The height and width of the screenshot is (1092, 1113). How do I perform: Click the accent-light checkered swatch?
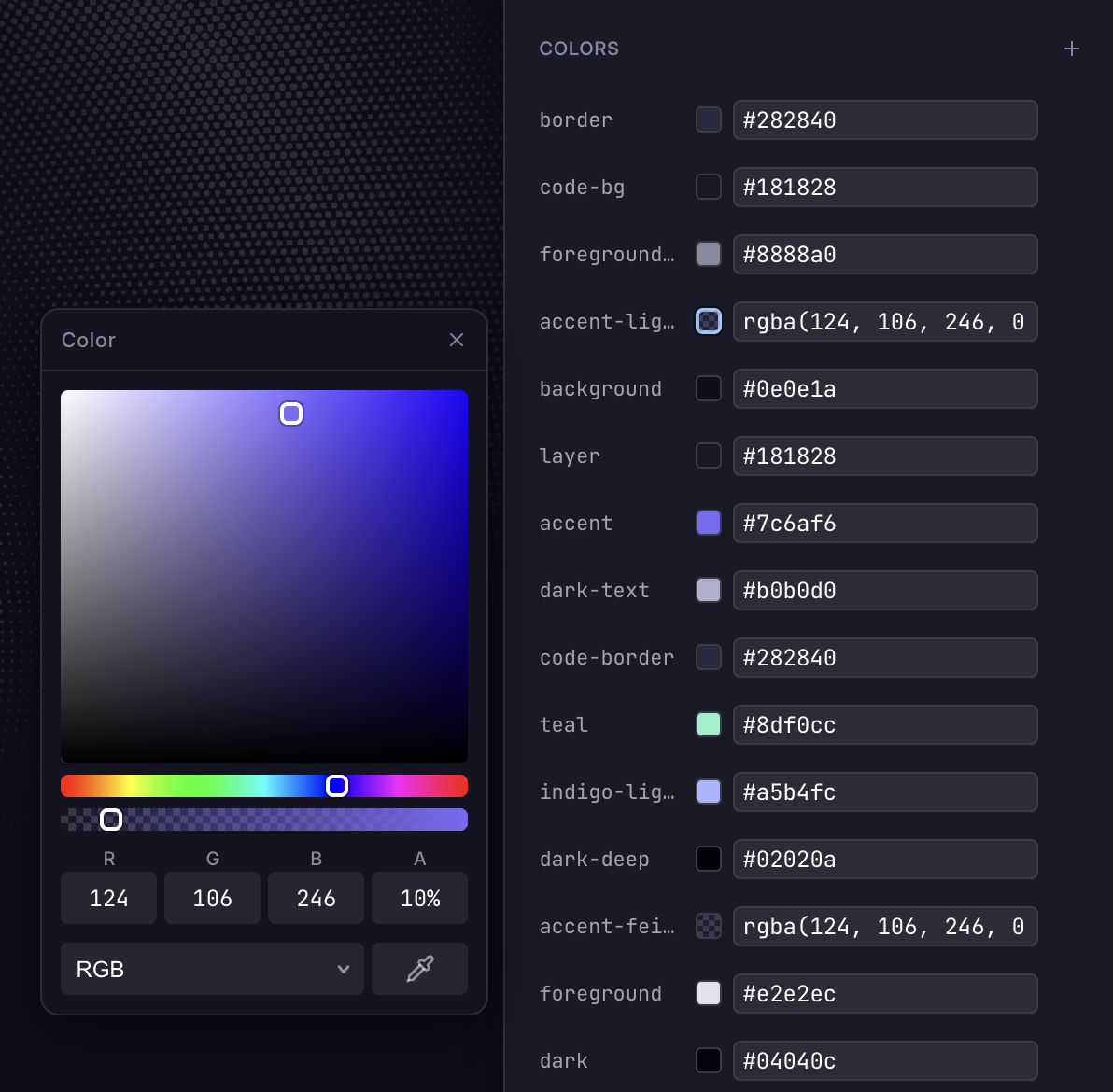pos(708,321)
